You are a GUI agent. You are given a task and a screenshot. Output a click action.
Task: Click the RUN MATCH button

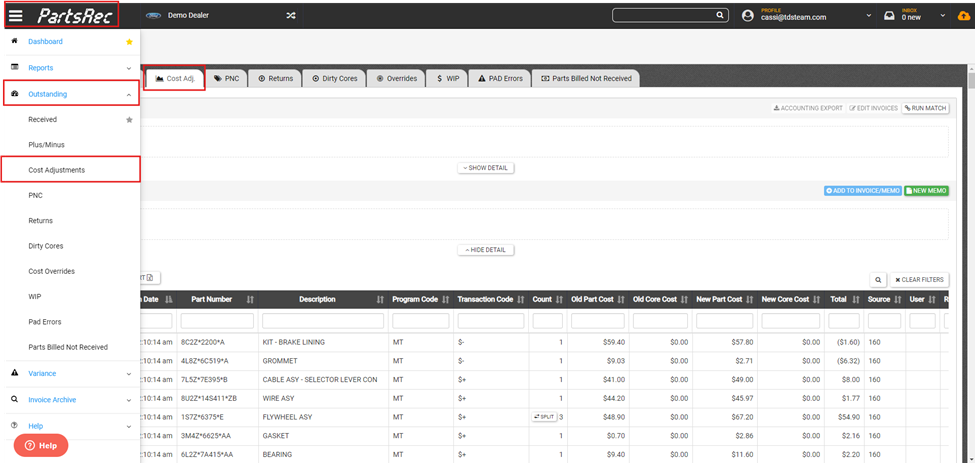click(925, 108)
